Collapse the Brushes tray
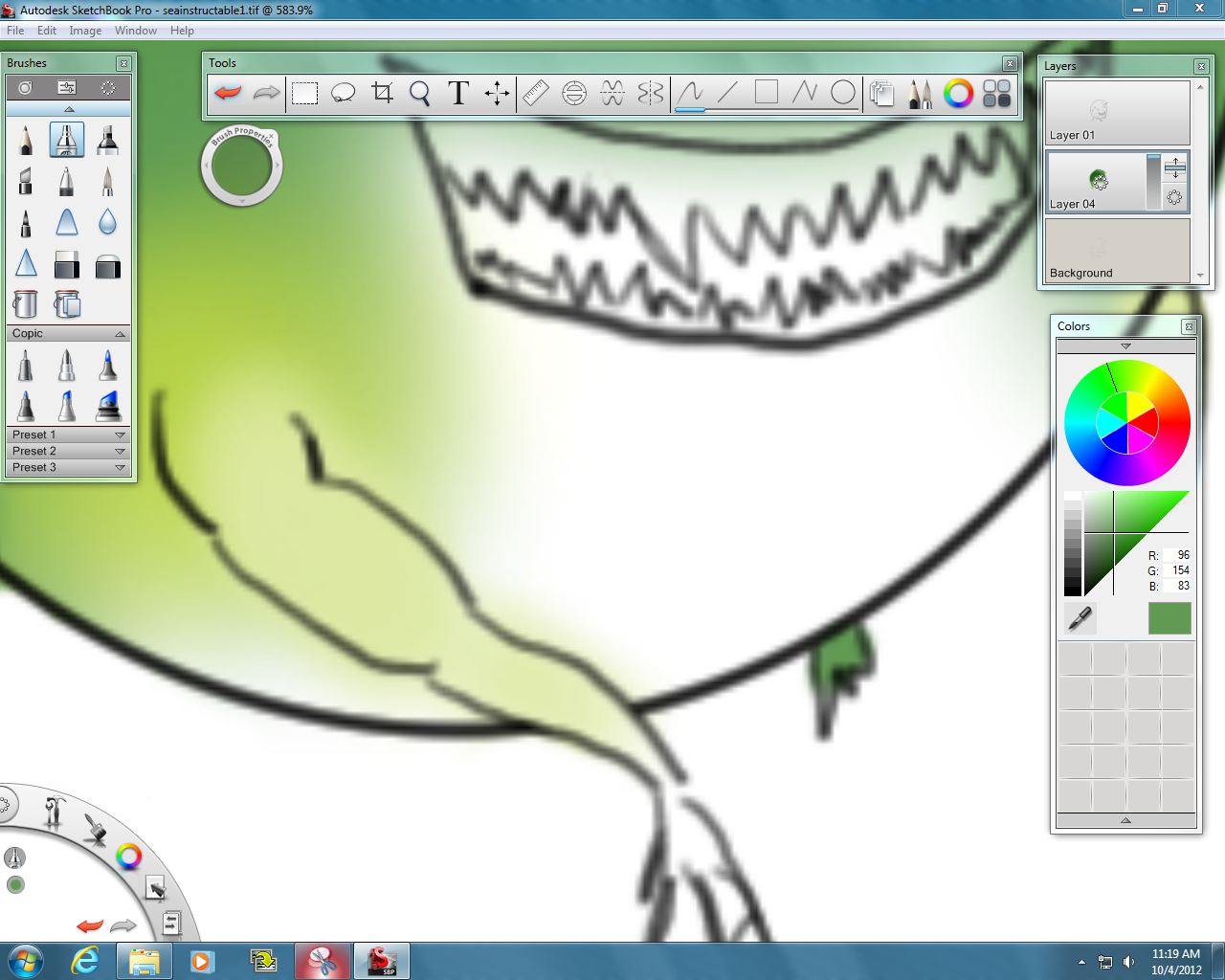The height and width of the screenshot is (980, 1225). point(68,109)
